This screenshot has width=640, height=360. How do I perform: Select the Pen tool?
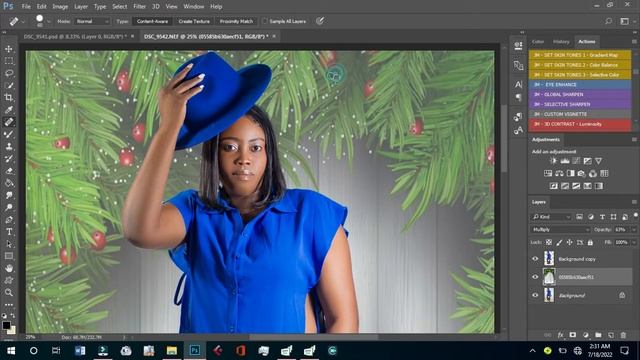9,220
